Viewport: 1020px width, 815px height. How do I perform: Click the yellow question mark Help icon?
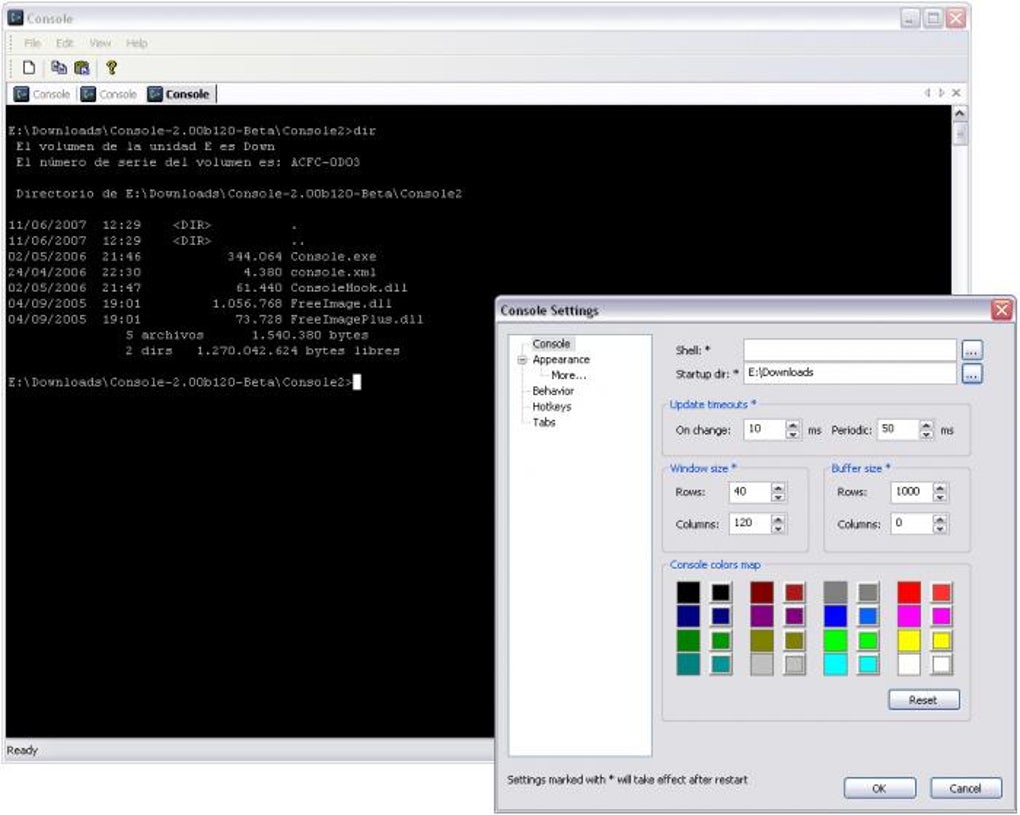pyautogui.click(x=111, y=67)
